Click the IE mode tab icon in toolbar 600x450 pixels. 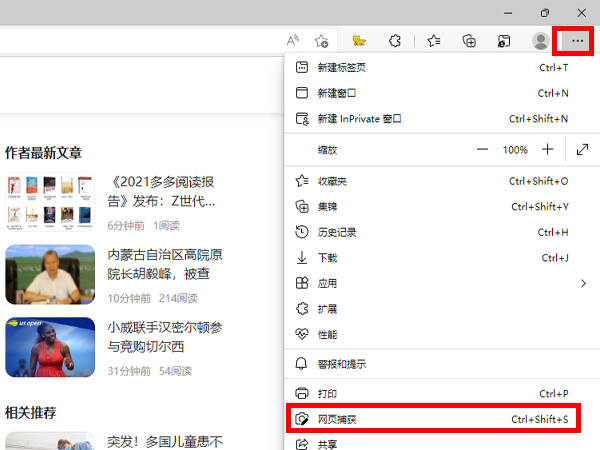[504, 41]
